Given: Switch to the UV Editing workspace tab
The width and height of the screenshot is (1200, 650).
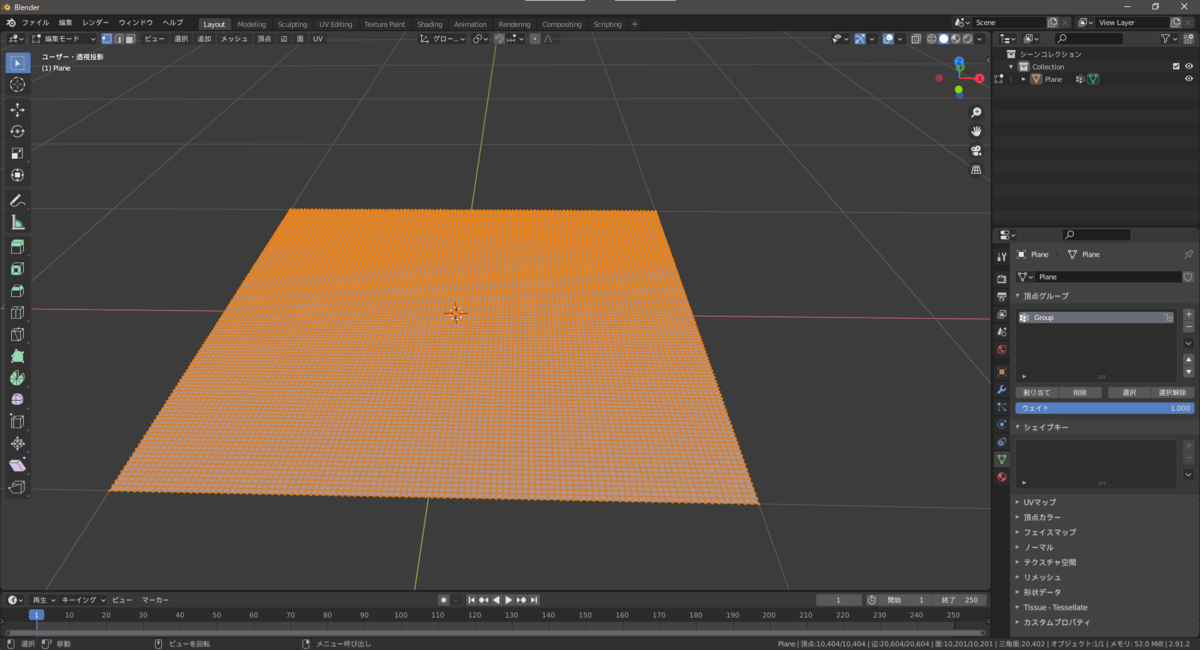Looking at the screenshot, I should tap(336, 24).
